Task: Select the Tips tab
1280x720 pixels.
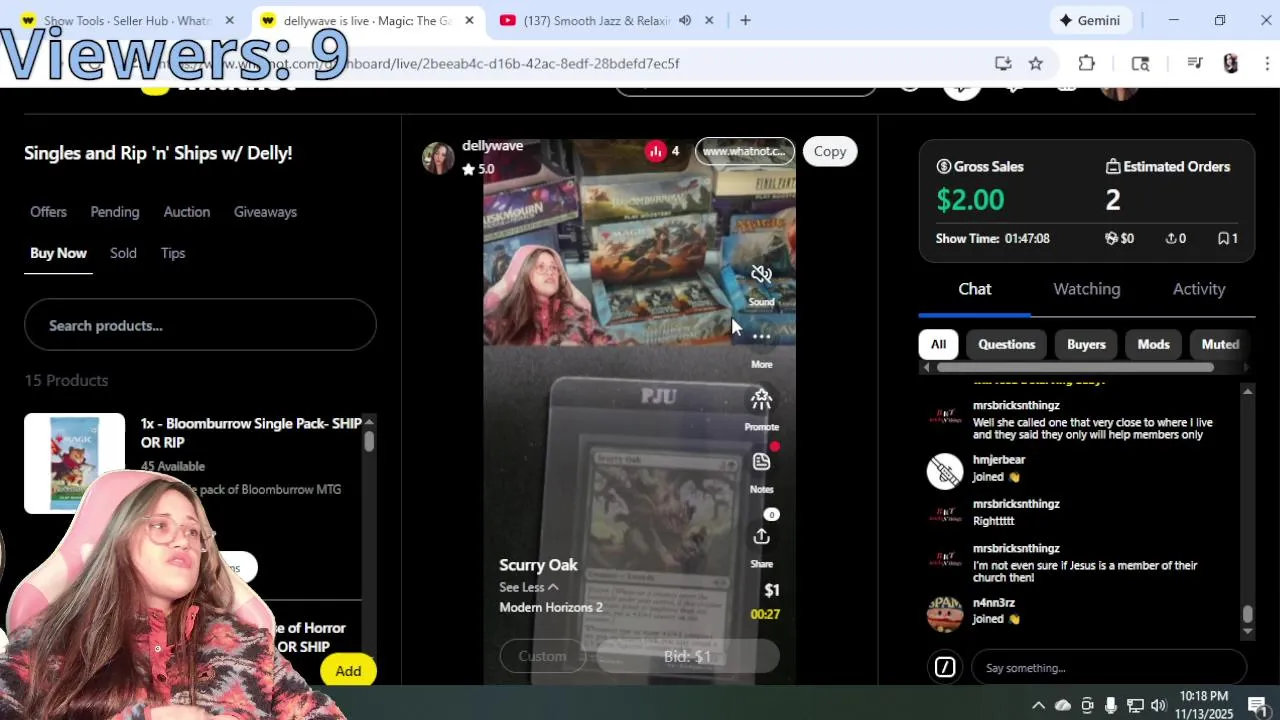Action: (173, 253)
